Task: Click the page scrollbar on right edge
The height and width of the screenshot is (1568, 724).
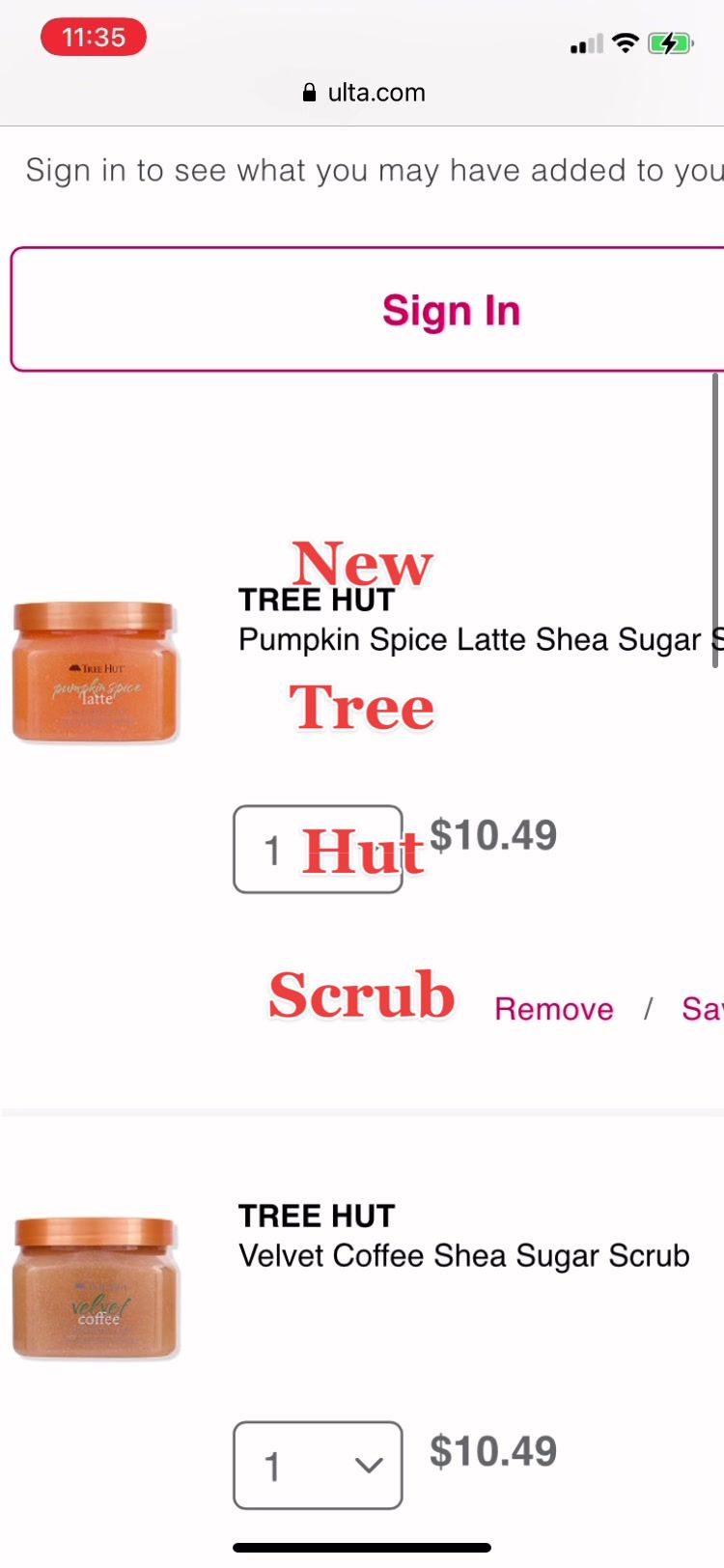Action: pyautogui.click(x=715, y=519)
